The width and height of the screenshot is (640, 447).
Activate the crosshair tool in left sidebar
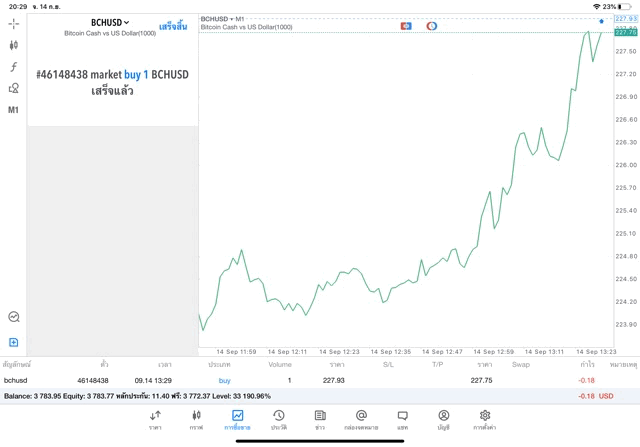[13, 24]
